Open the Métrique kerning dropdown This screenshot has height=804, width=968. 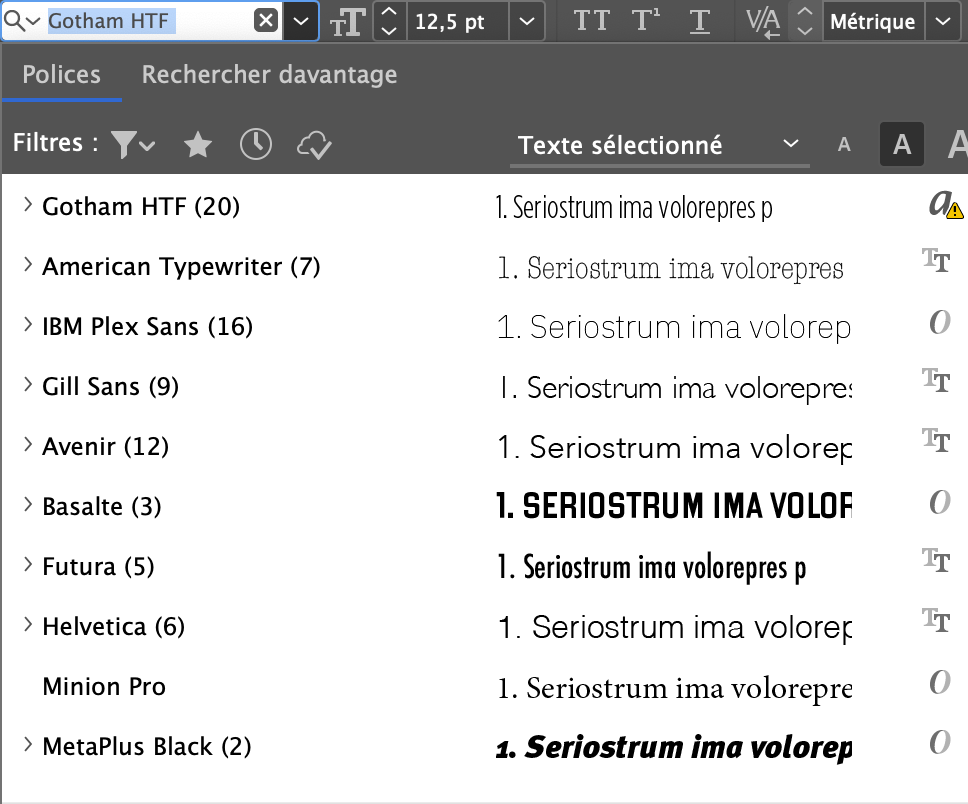pos(939,21)
